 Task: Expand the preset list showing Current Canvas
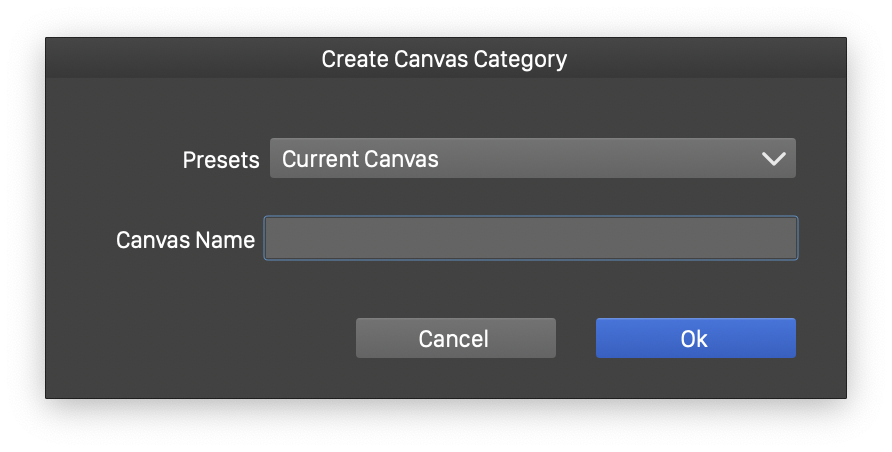click(532, 159)
